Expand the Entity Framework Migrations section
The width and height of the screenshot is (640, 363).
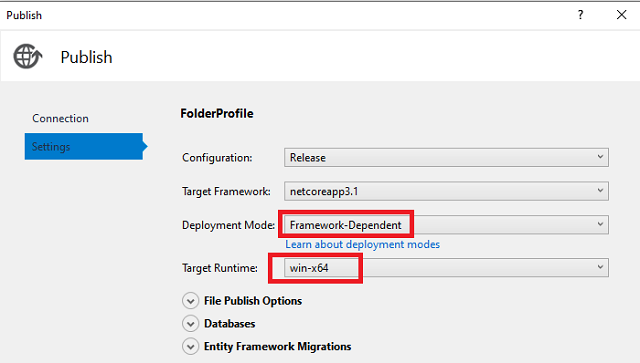pos(190,347)
